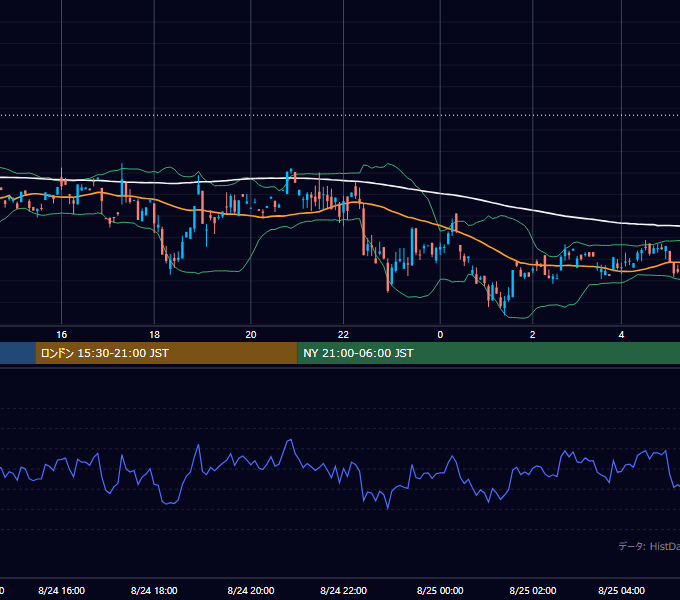The image size is (680, 600).
Task: Click the NY 21:00-06:00 JST session bar
Action: click(488, 353)
